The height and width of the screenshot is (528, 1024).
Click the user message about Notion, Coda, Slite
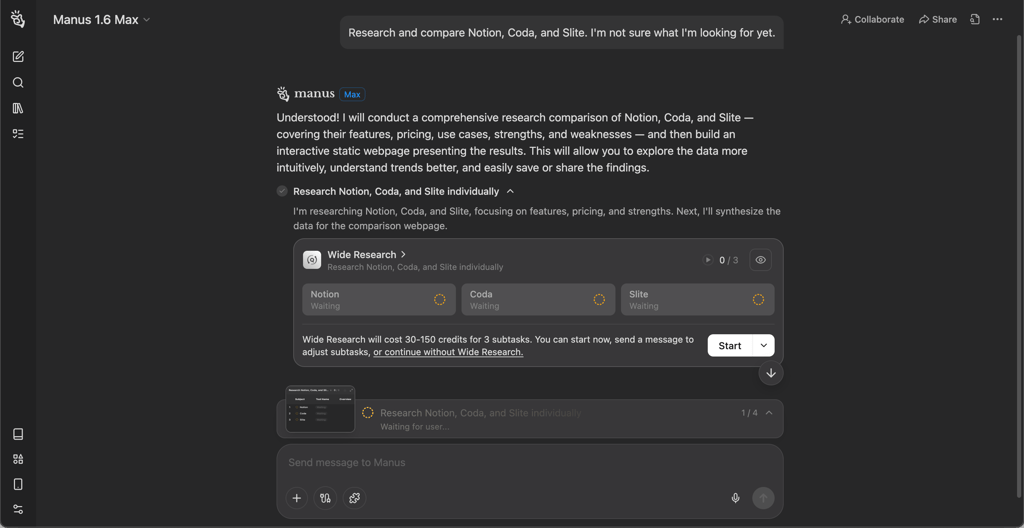click(x=562, y=33)
